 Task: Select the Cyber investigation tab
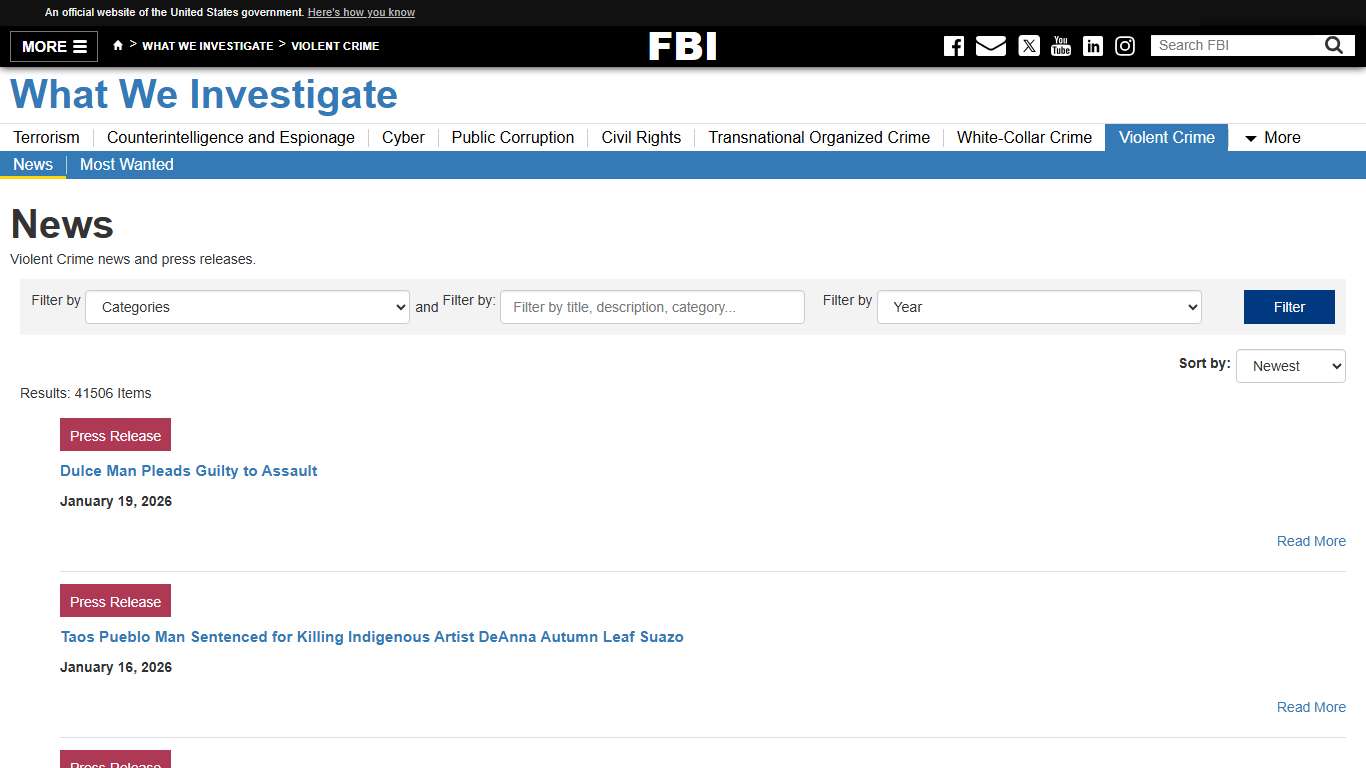402,137
